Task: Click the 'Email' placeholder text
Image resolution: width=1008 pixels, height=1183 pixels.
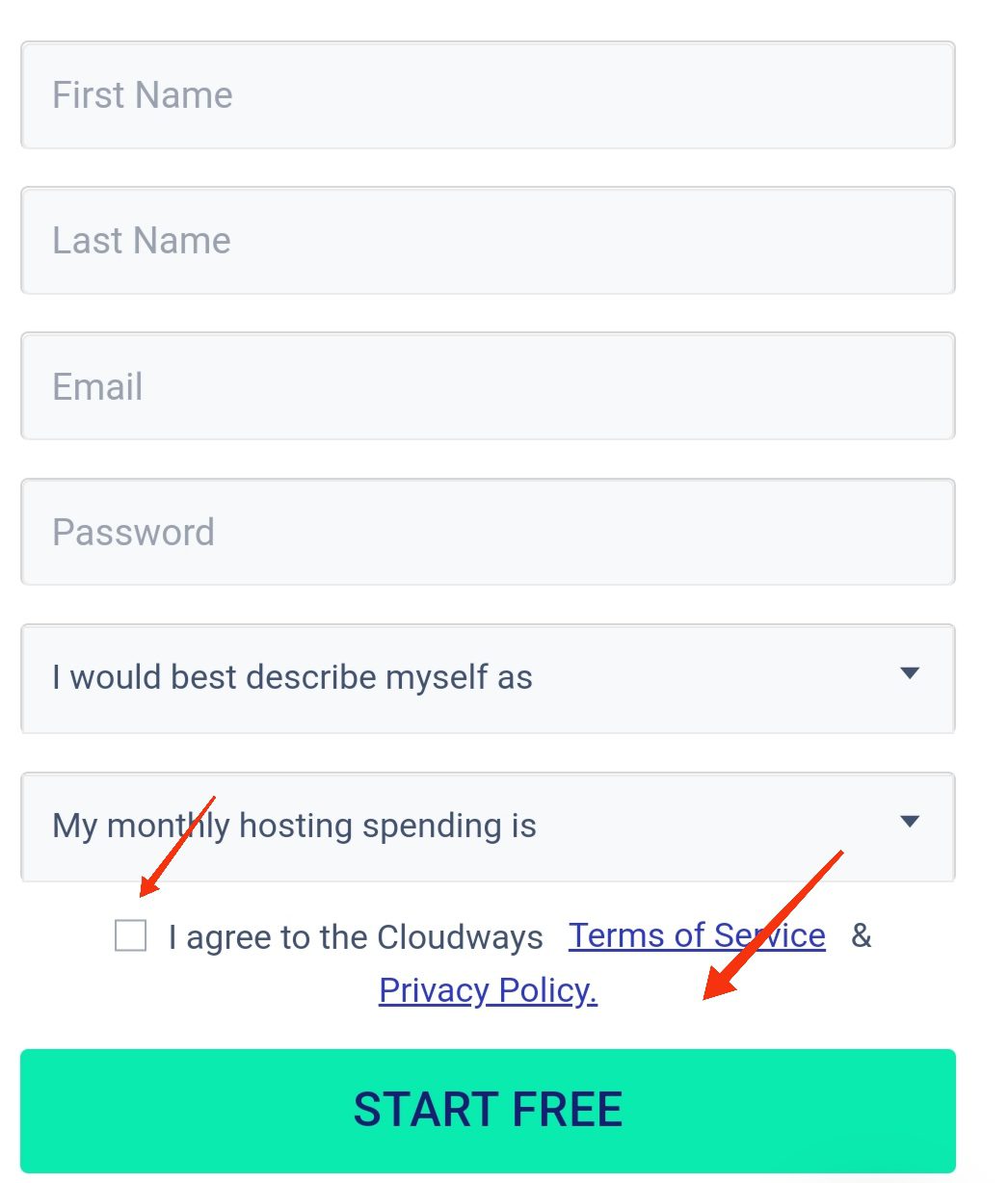Action: [x=97, y=386]
